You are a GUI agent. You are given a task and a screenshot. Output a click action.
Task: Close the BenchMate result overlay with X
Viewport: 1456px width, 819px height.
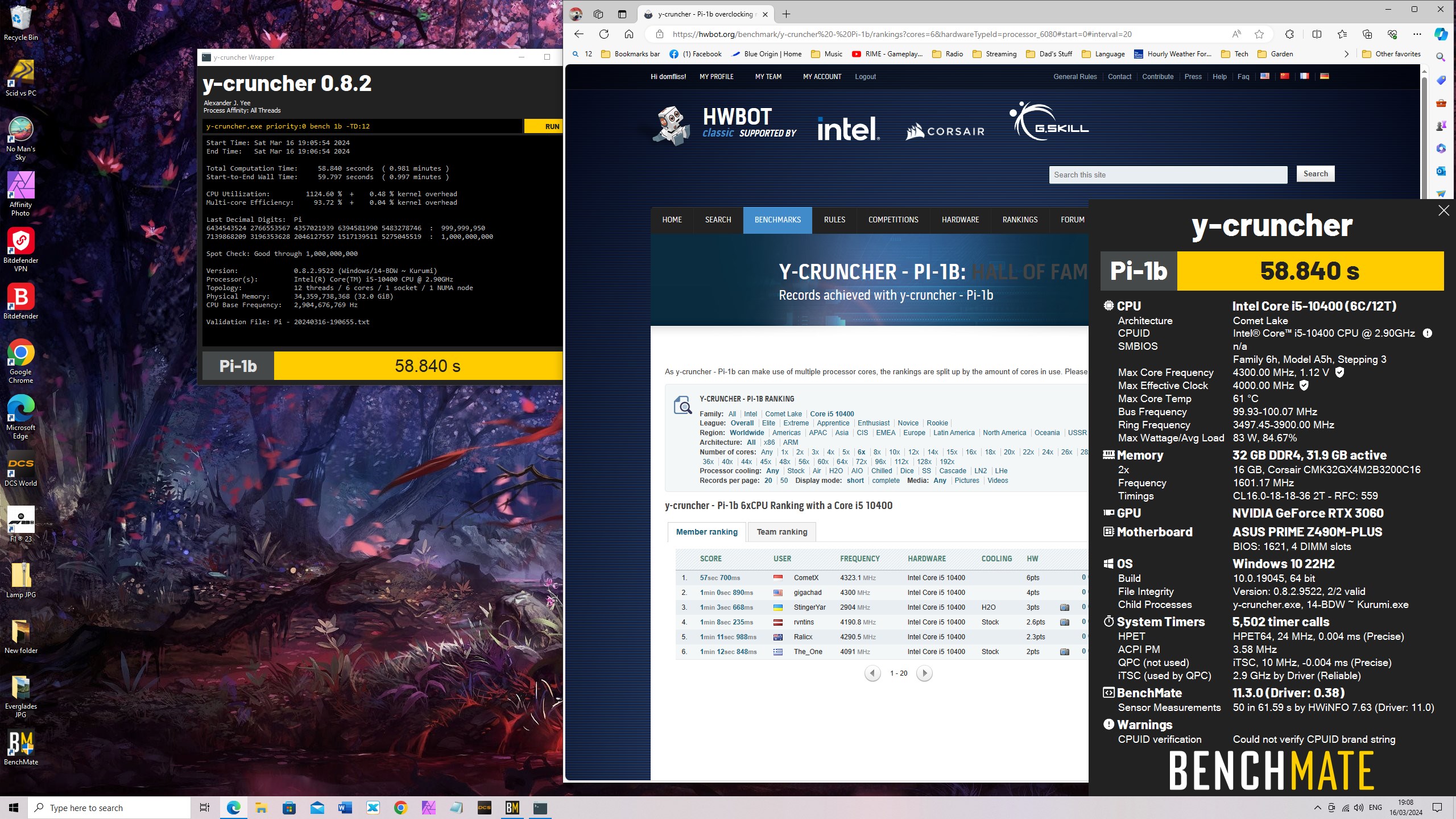click(x=1443, y=210)
